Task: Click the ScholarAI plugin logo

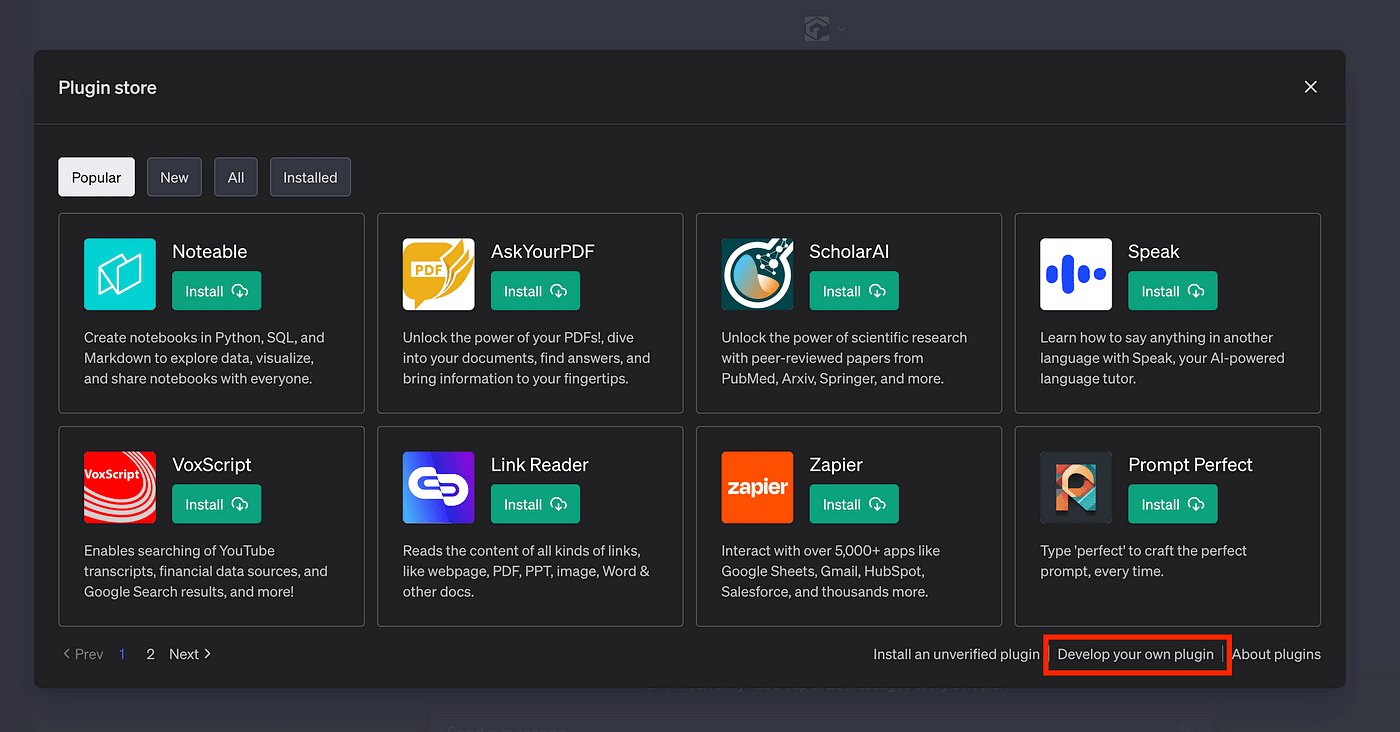Action: coord(757,274)
